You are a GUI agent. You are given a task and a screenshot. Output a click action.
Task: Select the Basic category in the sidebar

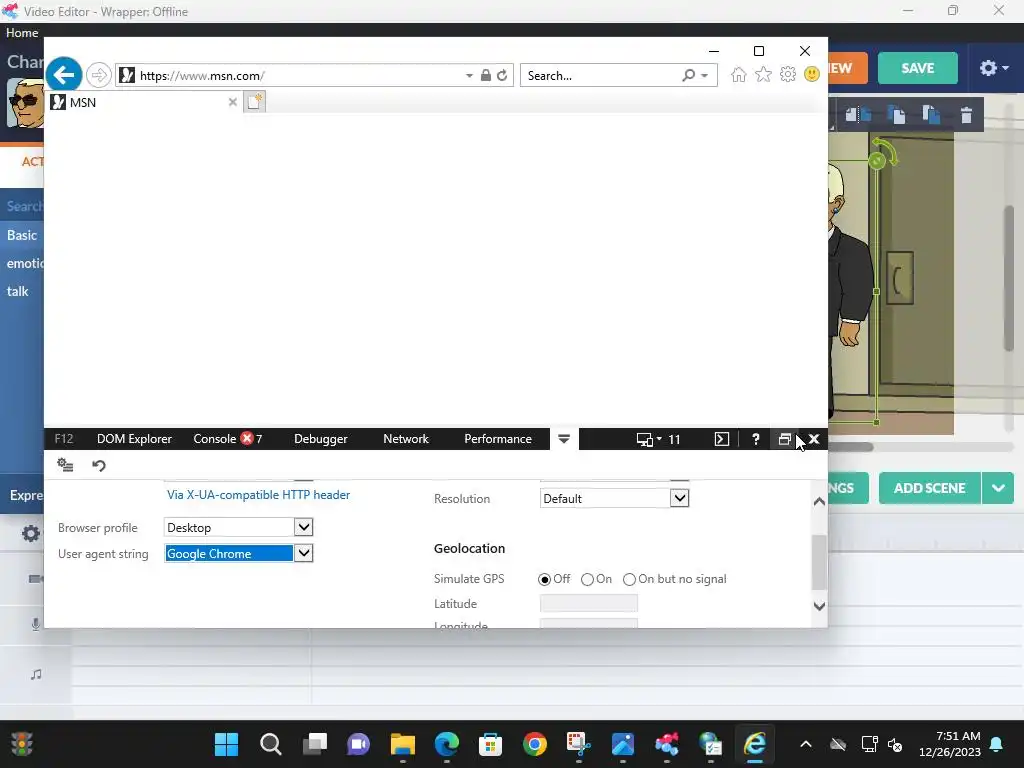tap(22, 235)
